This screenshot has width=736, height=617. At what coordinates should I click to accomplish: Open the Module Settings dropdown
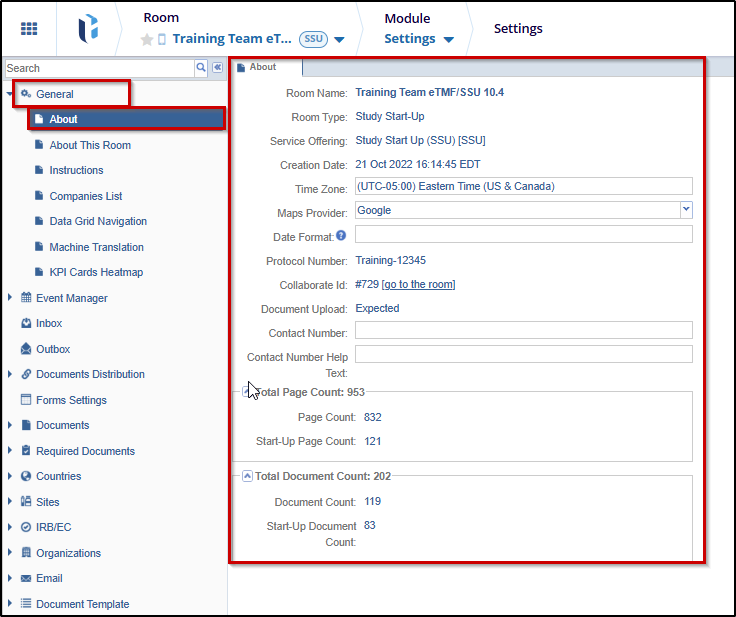449,40
